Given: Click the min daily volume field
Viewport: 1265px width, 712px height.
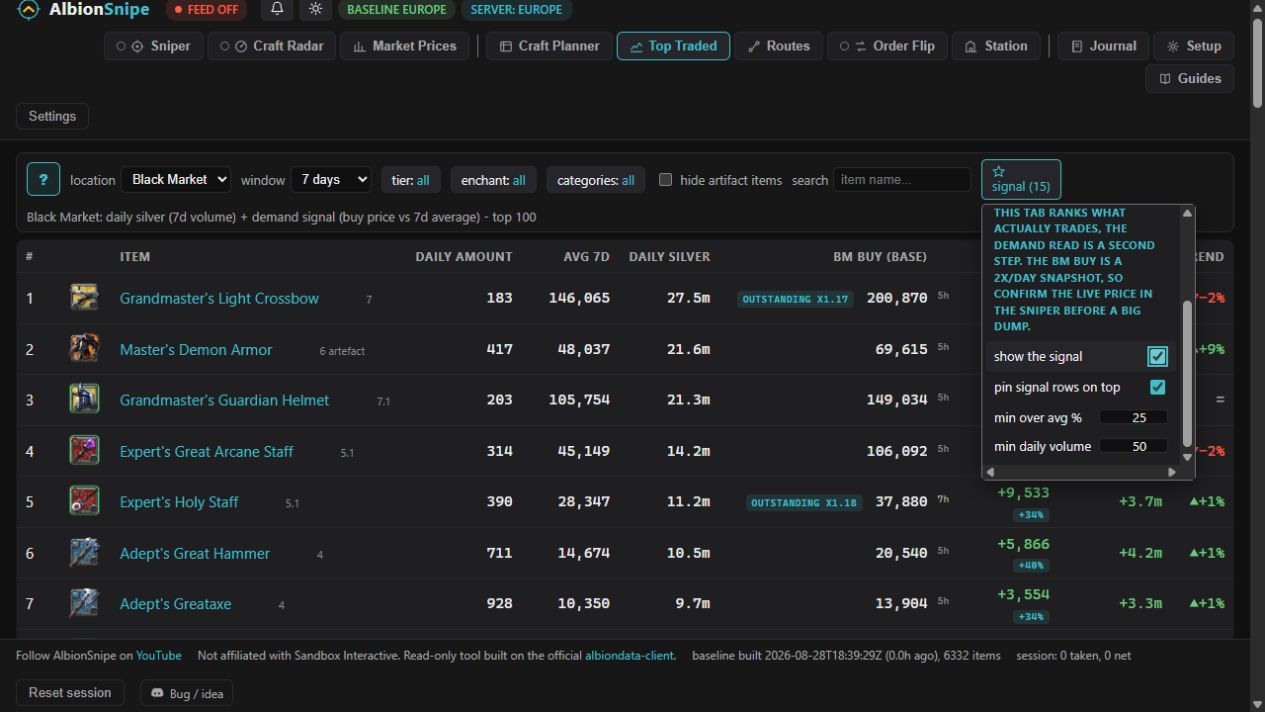Looking at the screenshot, I should pyautogui.click(x=1134, y=447).
